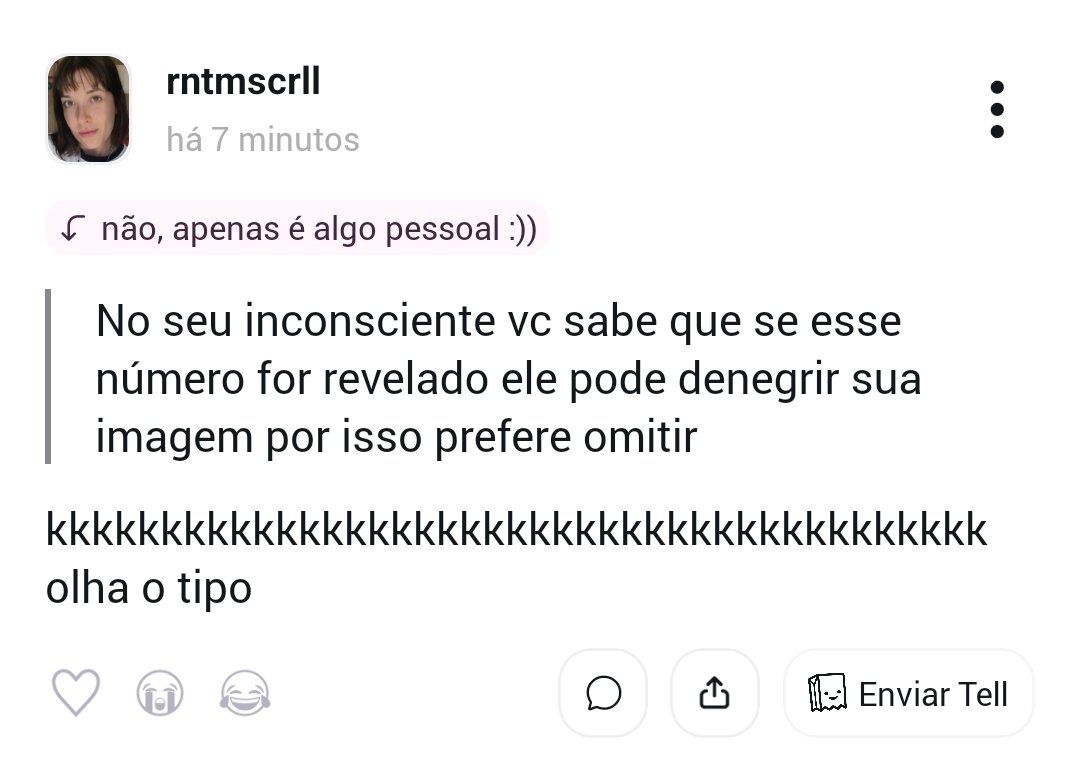Click the "olha o tipo" answer line

[x=149, y=588]
